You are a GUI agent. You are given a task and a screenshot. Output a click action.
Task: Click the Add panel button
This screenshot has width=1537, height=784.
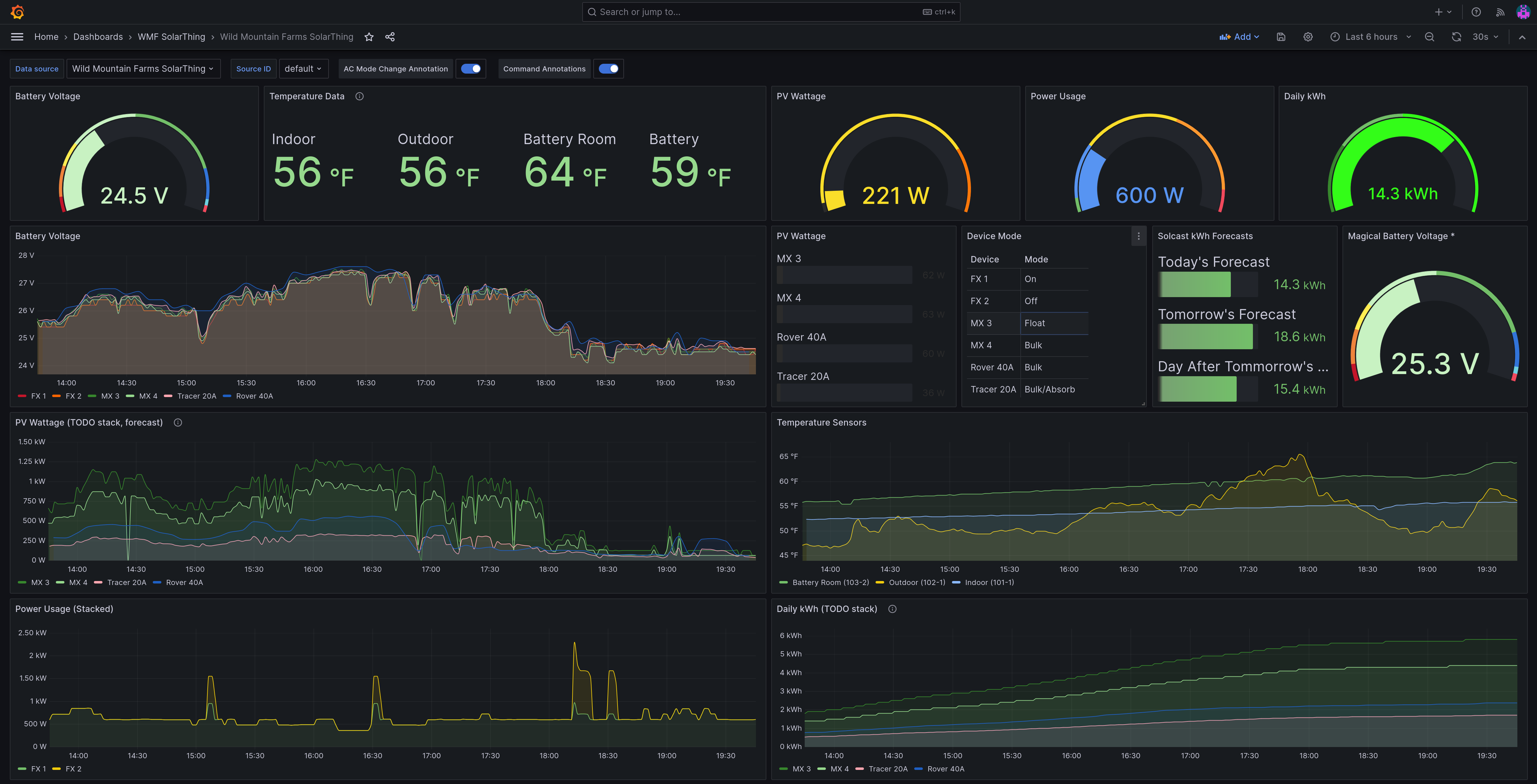point(1239,37)
